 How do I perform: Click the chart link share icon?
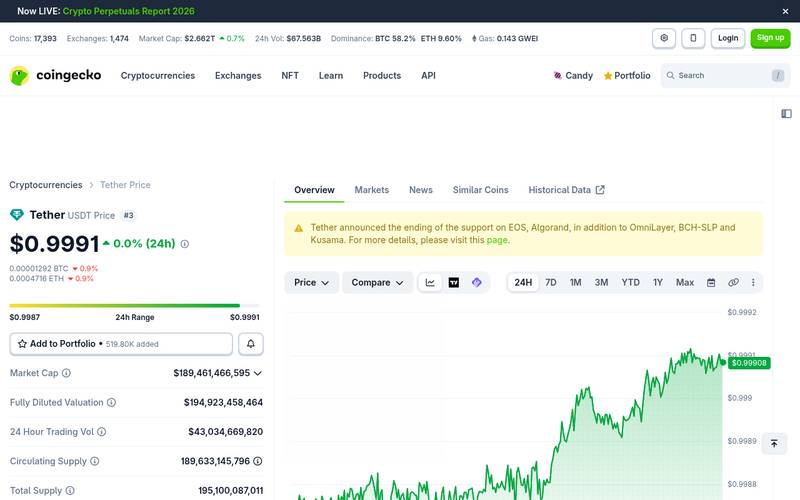[x=733, y=283]
